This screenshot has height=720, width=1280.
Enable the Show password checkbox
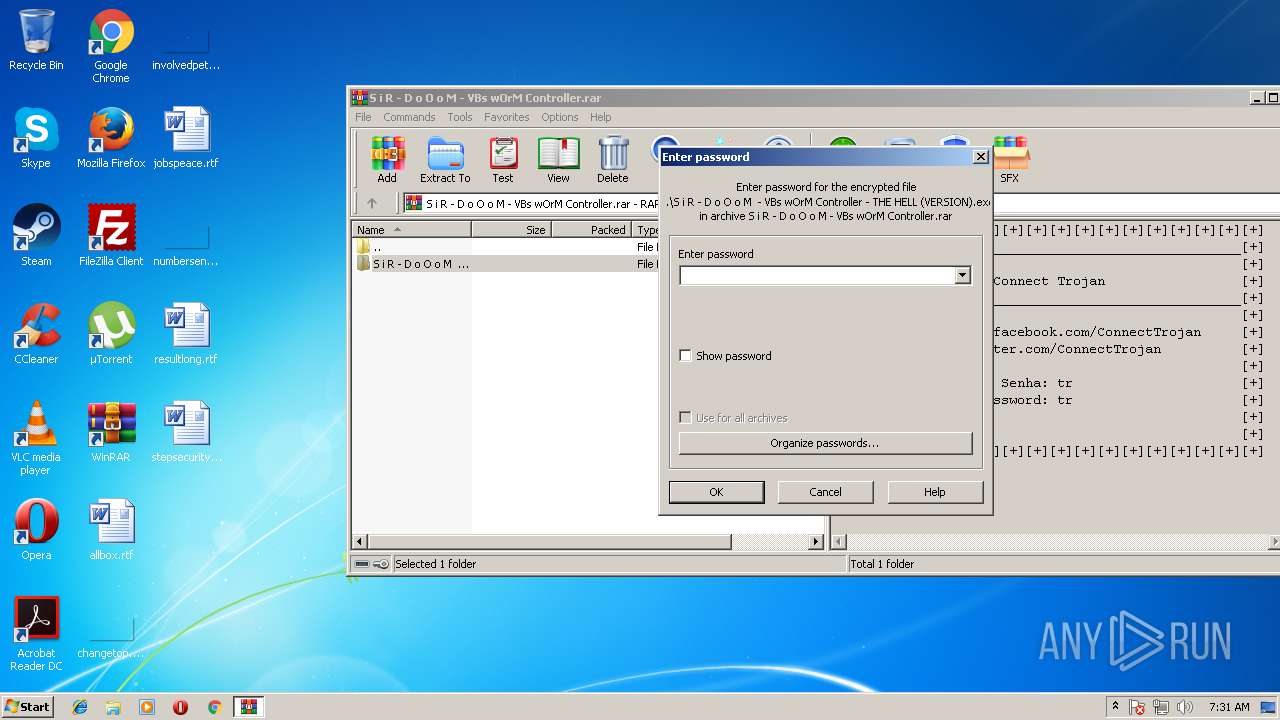click(685, 355)
